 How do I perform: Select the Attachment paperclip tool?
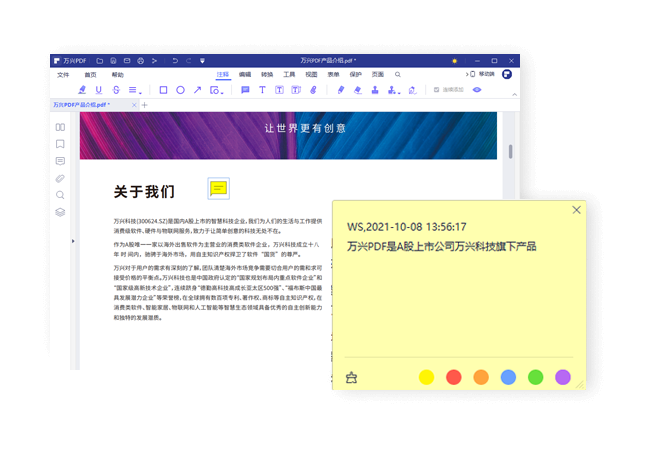pyautogui.click(x=313, y=90)
